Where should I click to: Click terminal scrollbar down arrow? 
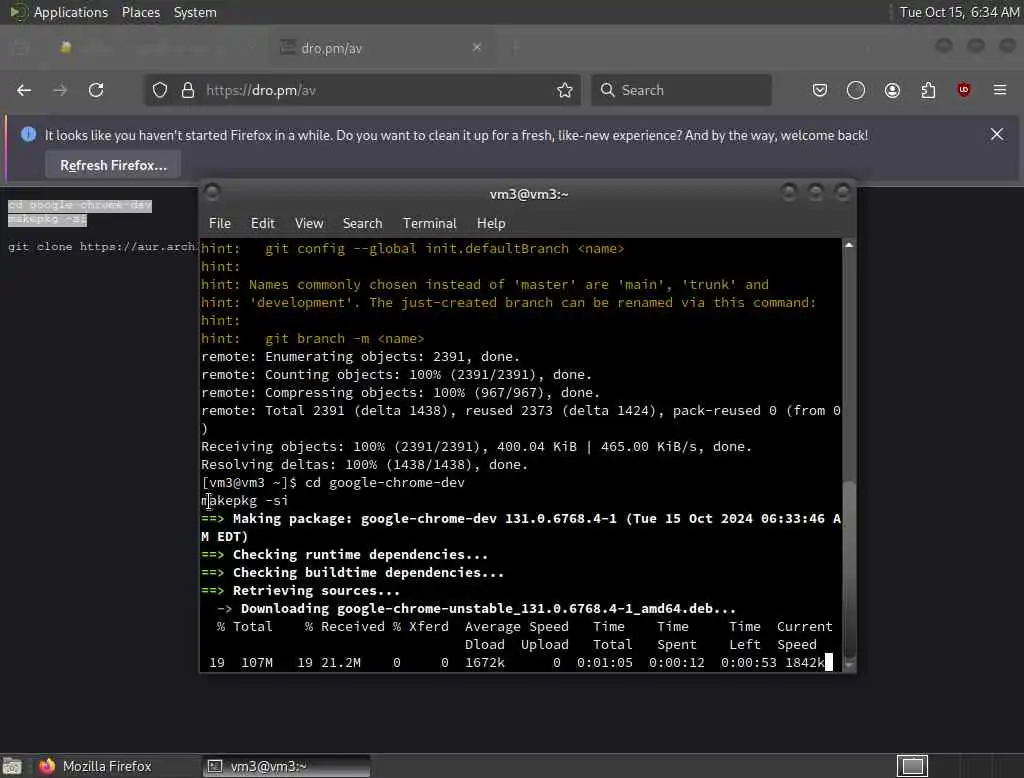click(x=848, y=666)
